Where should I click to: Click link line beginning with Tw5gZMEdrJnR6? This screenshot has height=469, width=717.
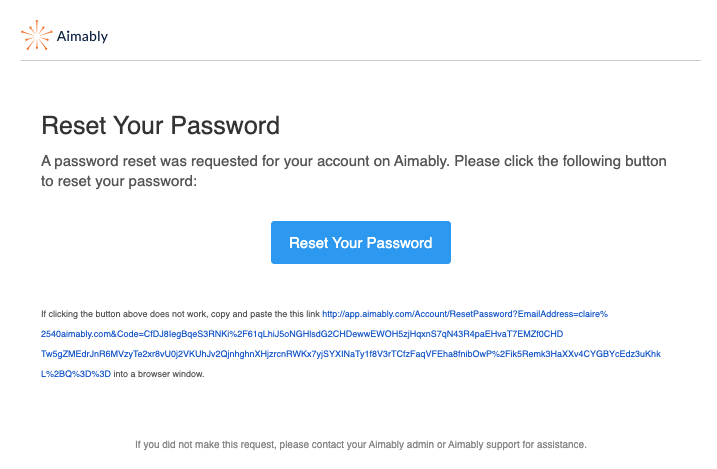351,354
